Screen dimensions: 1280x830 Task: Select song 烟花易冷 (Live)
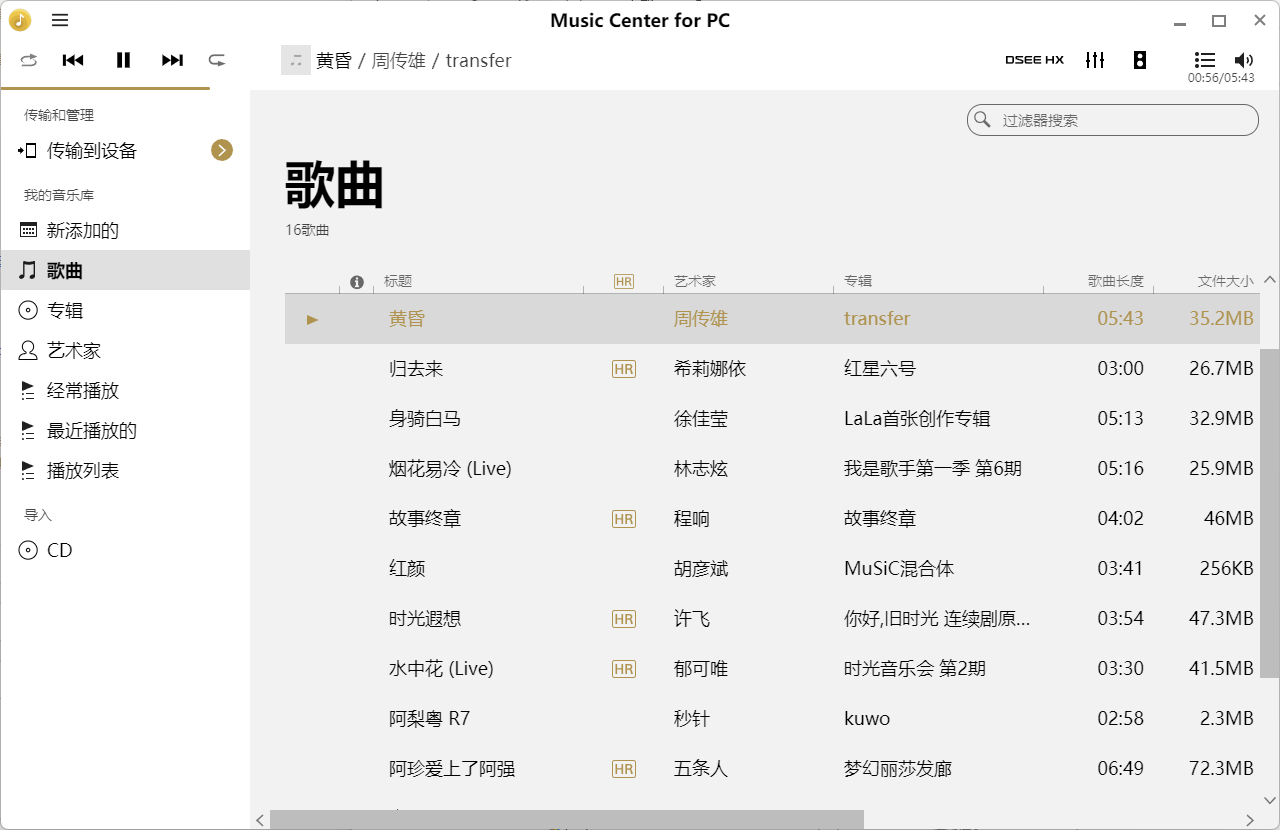(x=450, y=469)
